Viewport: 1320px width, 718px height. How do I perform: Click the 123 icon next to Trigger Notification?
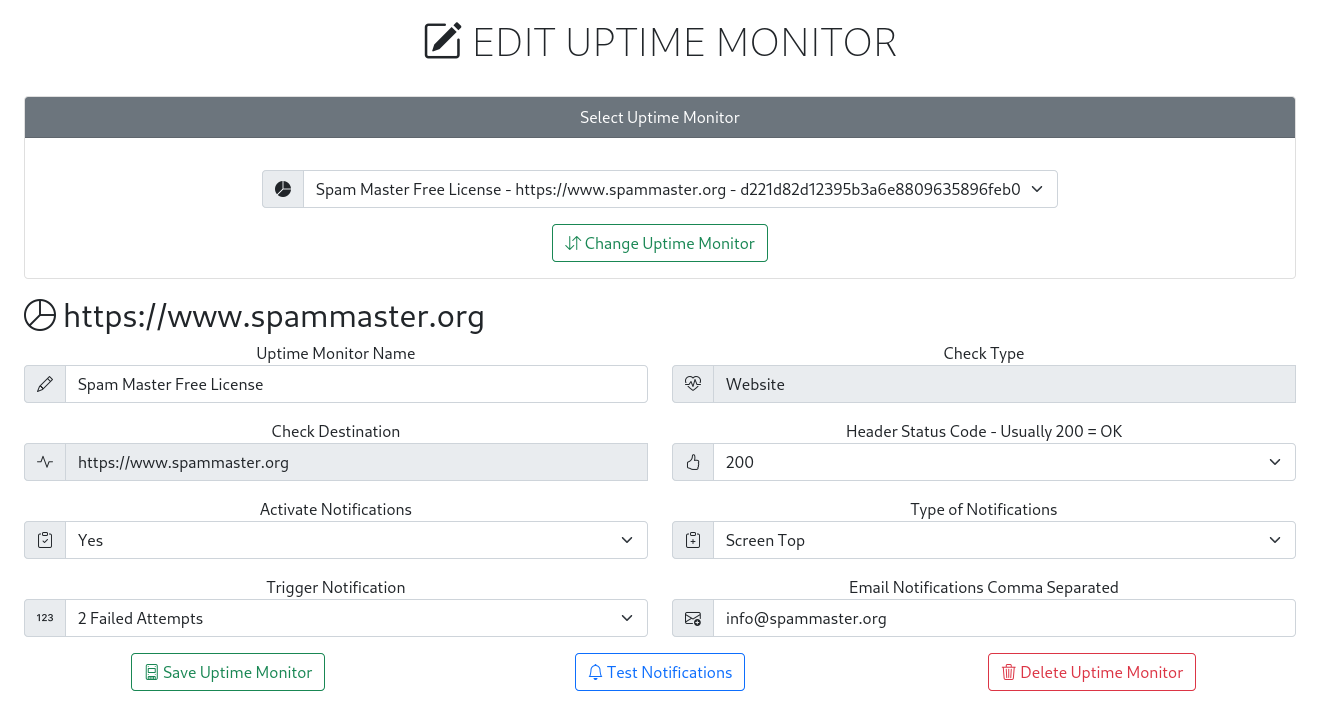(44, 617)
